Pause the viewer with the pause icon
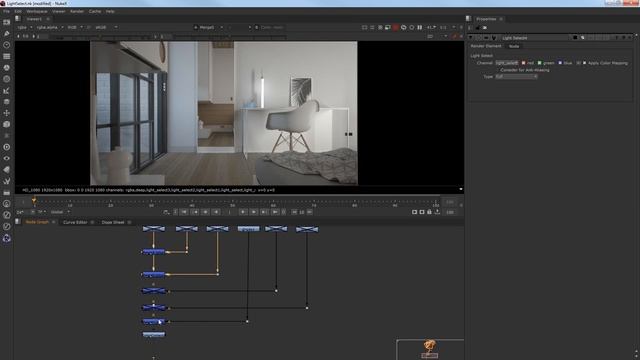Image resolution: width=640 pixels, height=360 pixels. (420, 27)
